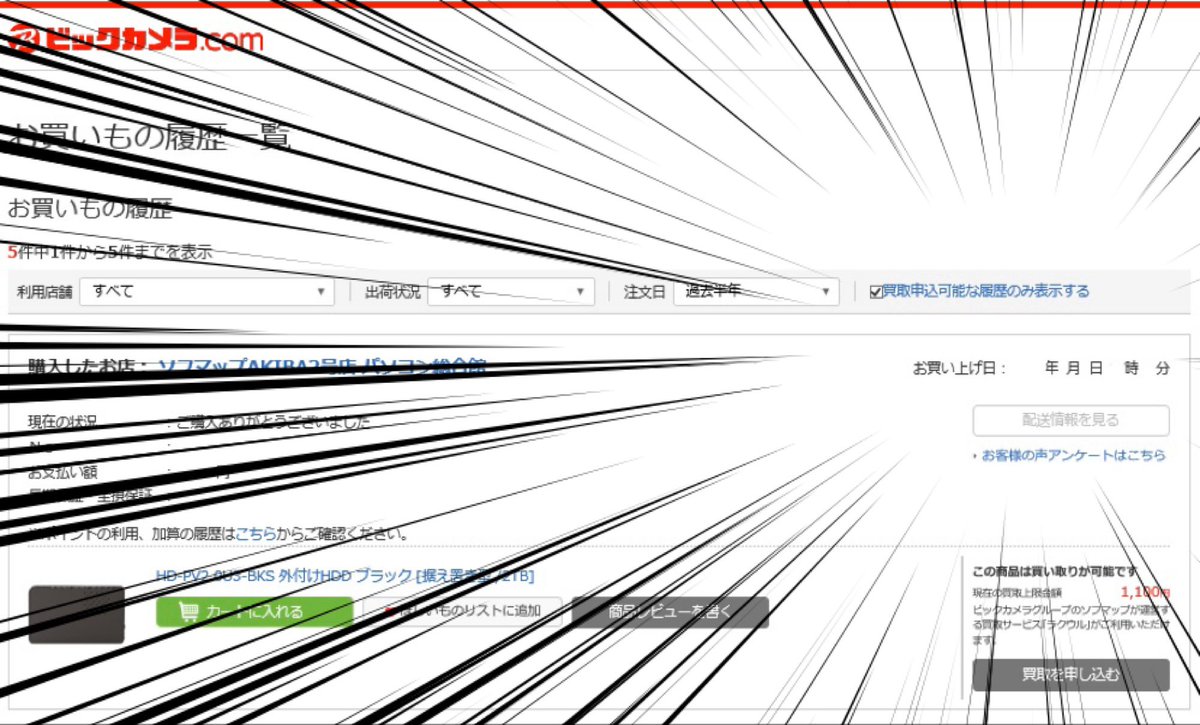Screen dimensions: 1200x725
Task: Open the ソフマップAKIBA store link
Action: (322, 366)
